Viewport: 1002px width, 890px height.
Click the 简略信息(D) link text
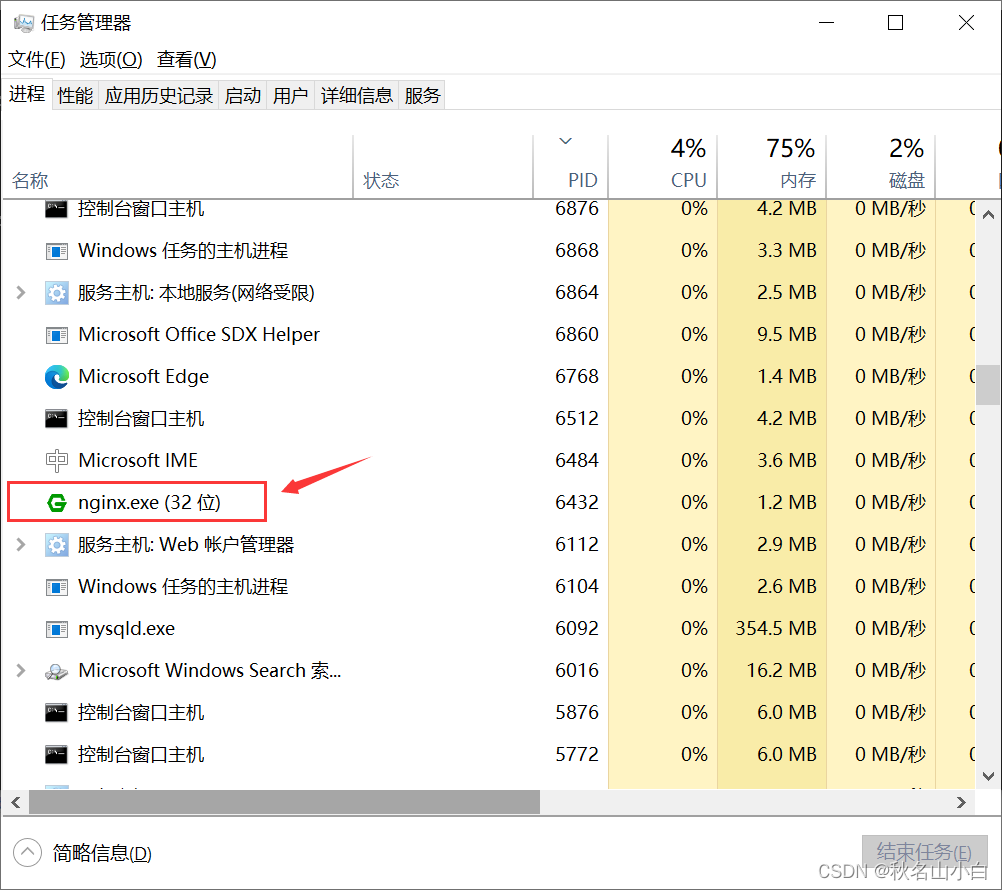(x=102, y=853)
